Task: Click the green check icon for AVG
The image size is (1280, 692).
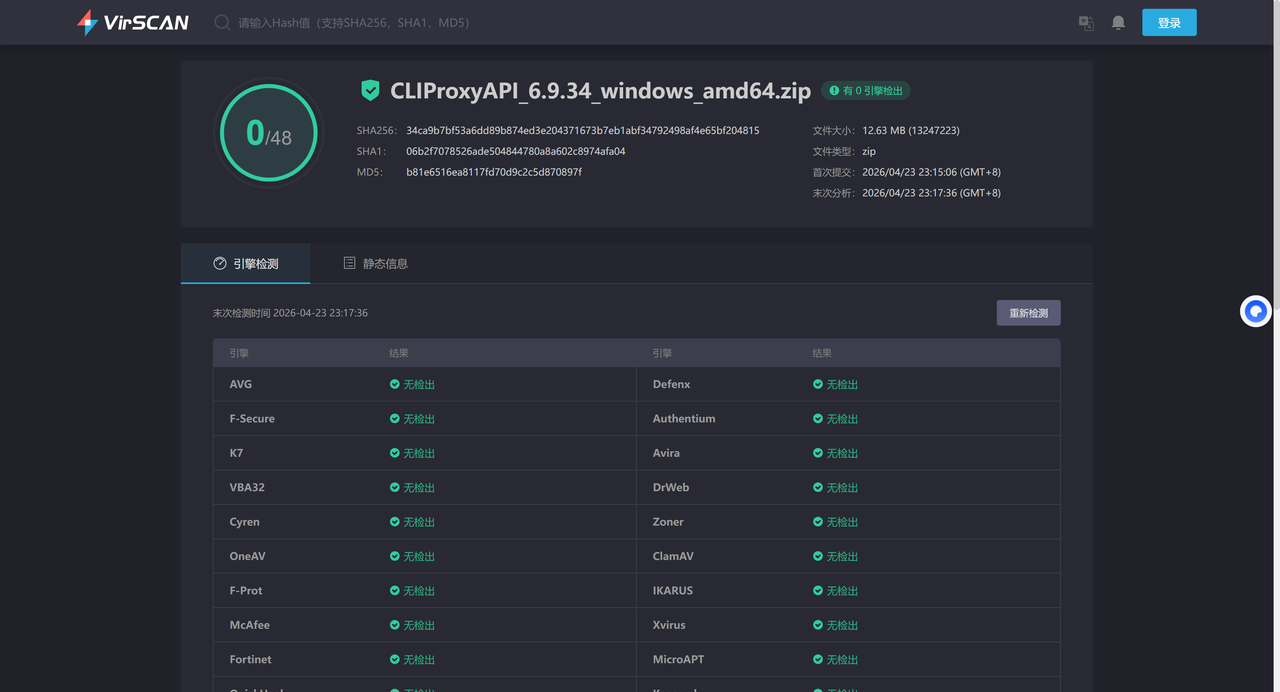Action: 395,385
